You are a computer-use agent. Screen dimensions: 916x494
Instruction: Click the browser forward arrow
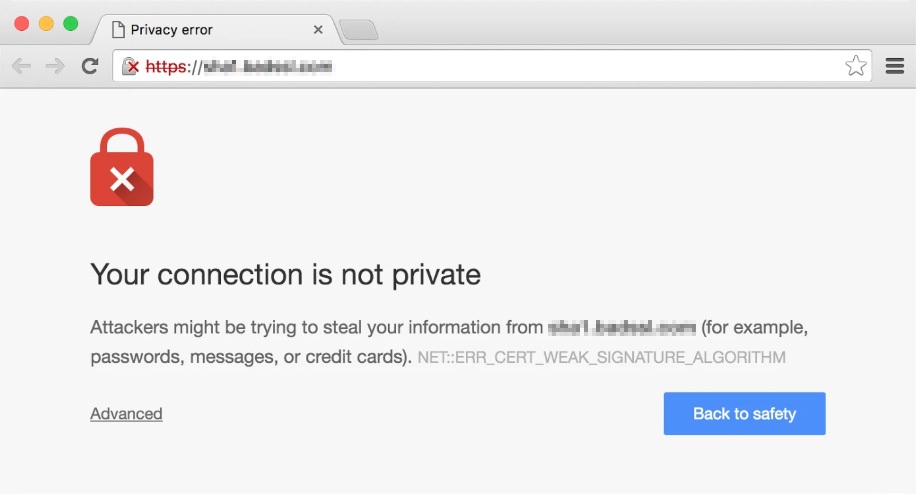(x=55, y=66)
